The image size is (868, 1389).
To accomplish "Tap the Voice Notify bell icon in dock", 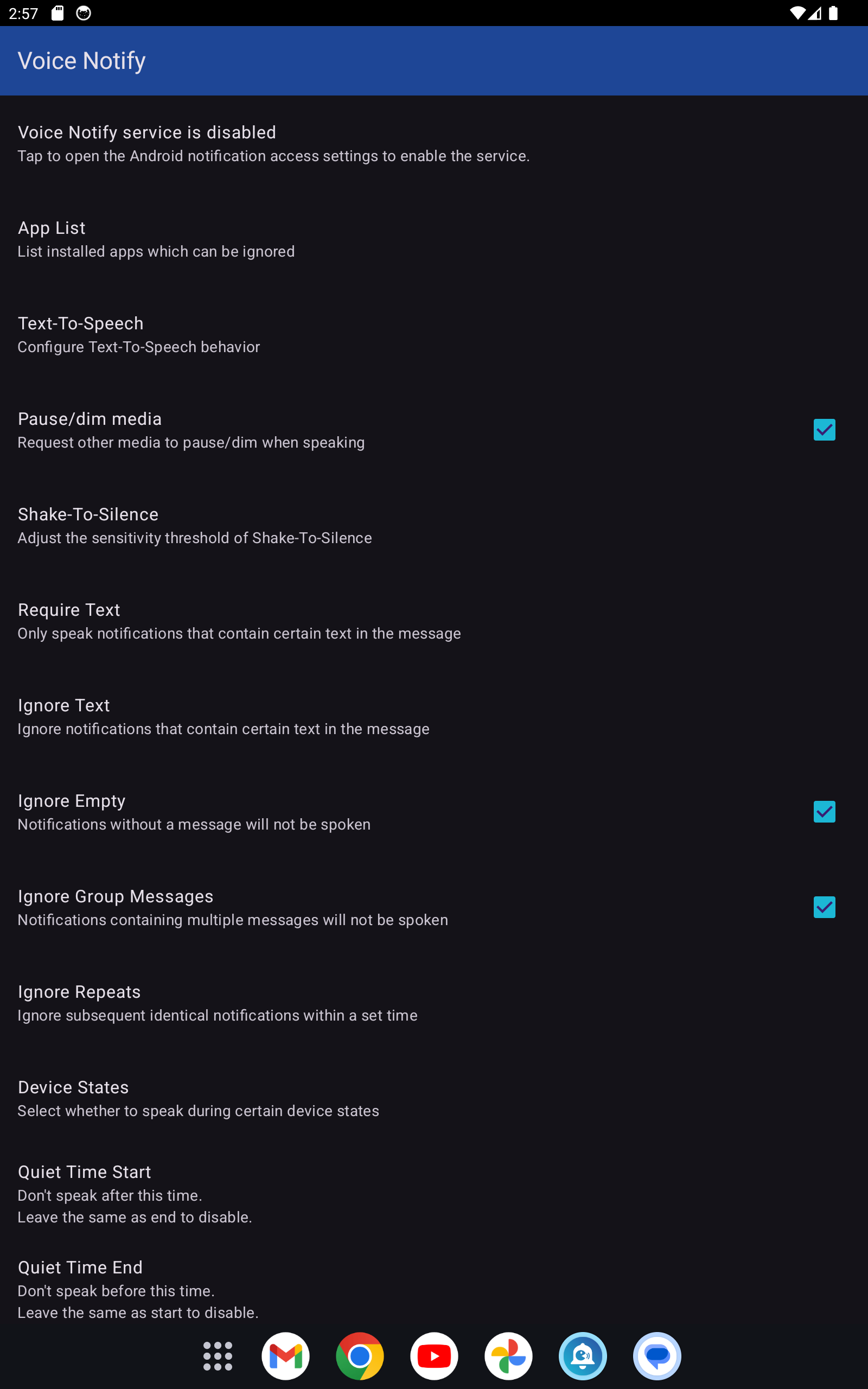I will pos(583,1356).
